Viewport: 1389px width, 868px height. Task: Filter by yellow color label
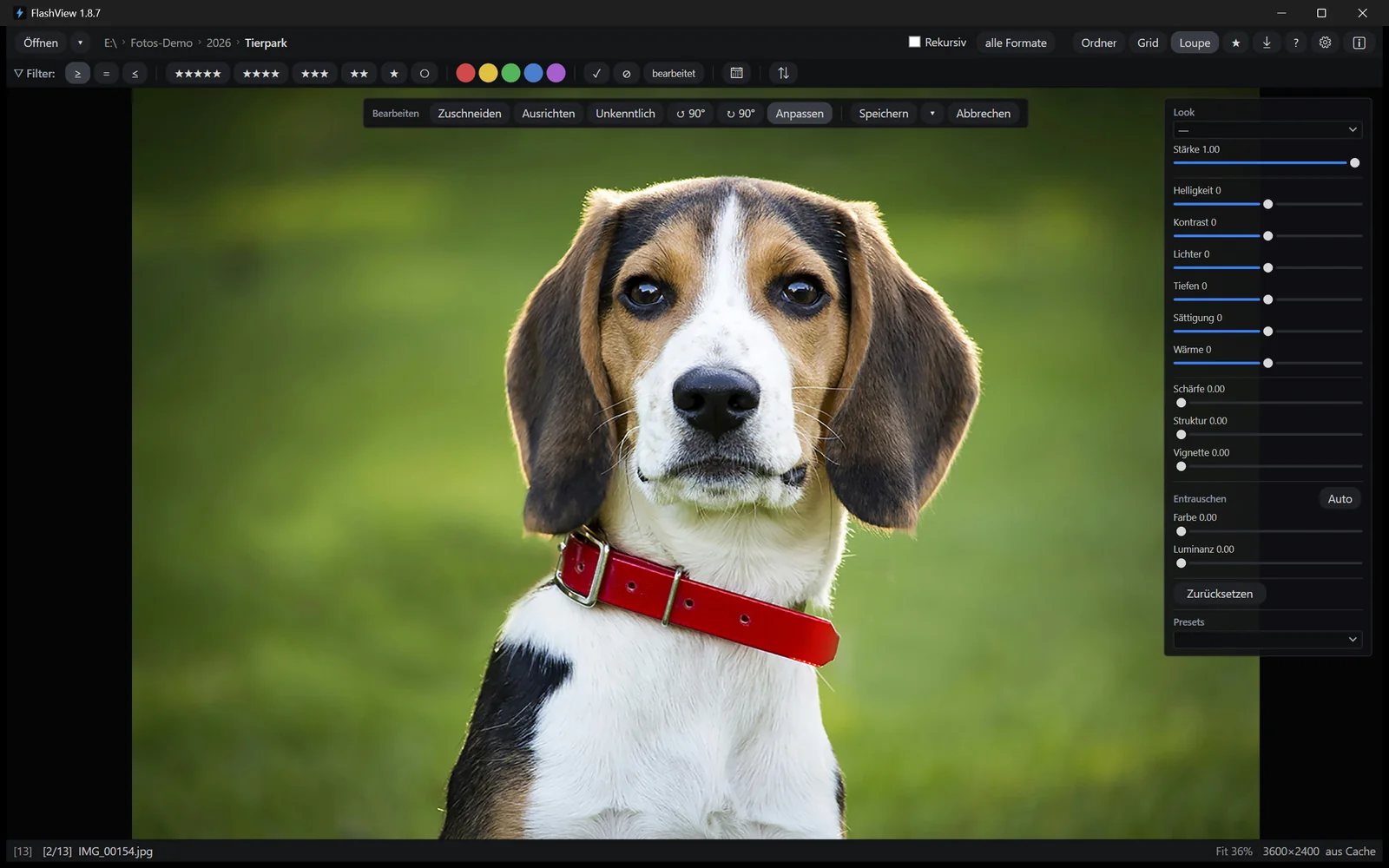pyautogui.click(x=488, y=74)
